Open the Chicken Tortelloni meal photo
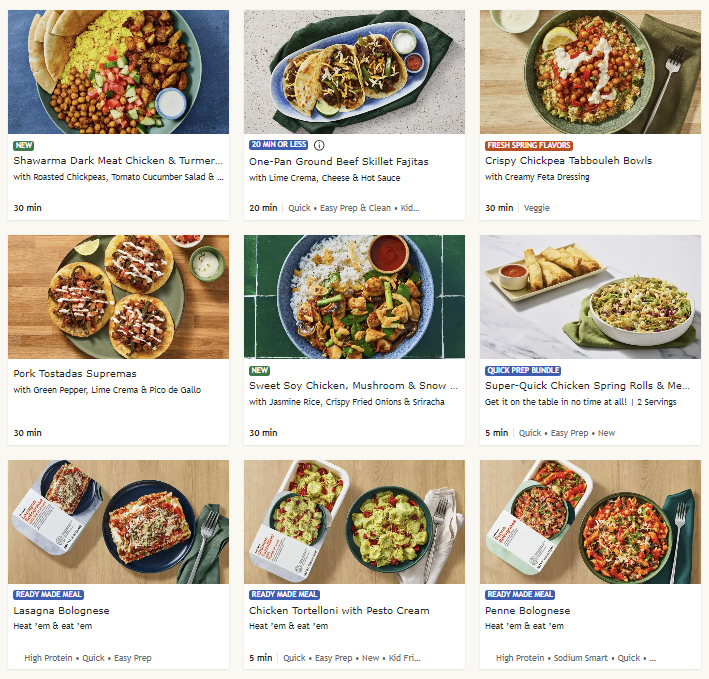This screenshot has width=709, height=679. (354, 522)
